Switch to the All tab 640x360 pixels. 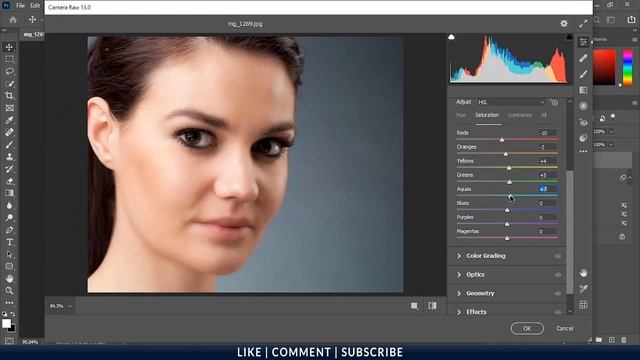point(544,115)
